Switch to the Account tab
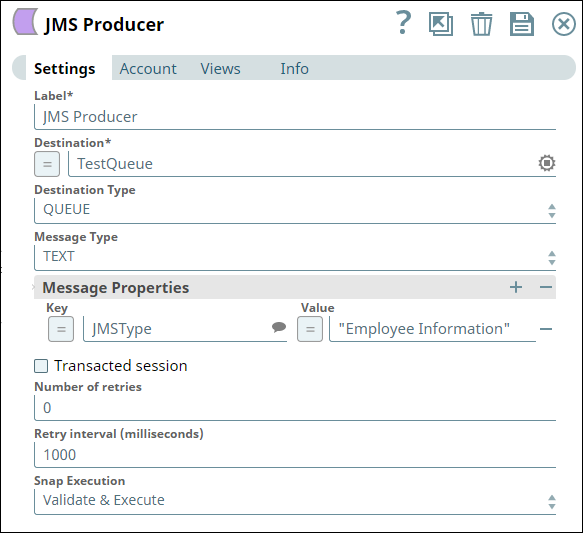583x533 pixels. click(148, 69)
